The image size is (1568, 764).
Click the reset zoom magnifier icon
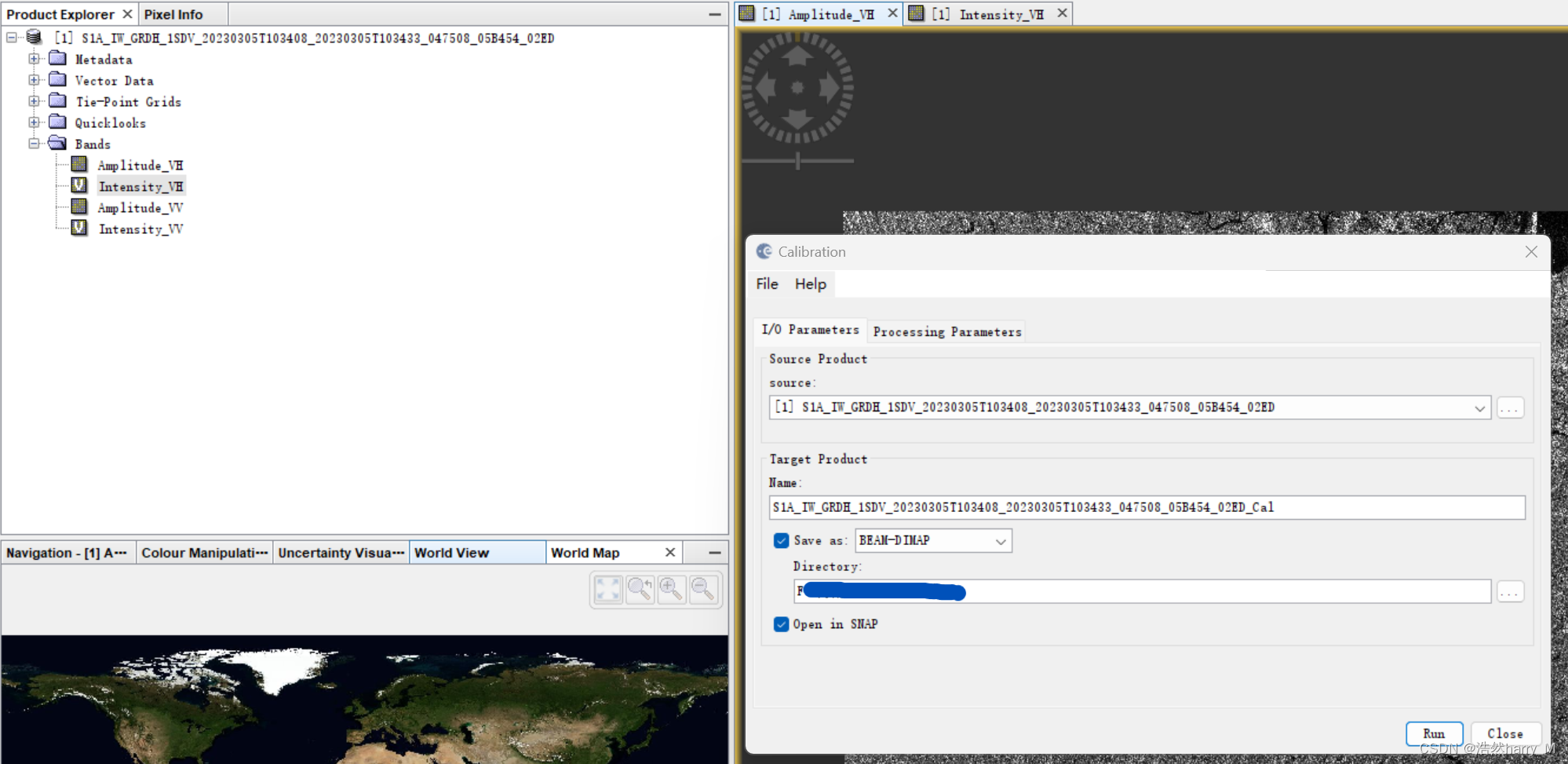(x=640, y=589)
